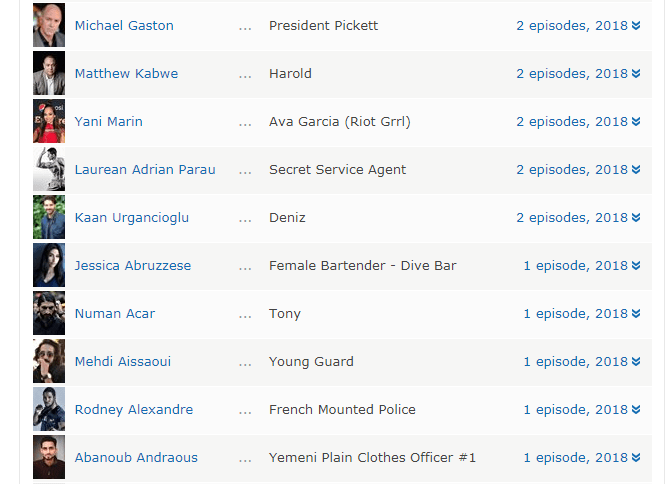Open the Abanoub Andraous name link

click(136, 458)
